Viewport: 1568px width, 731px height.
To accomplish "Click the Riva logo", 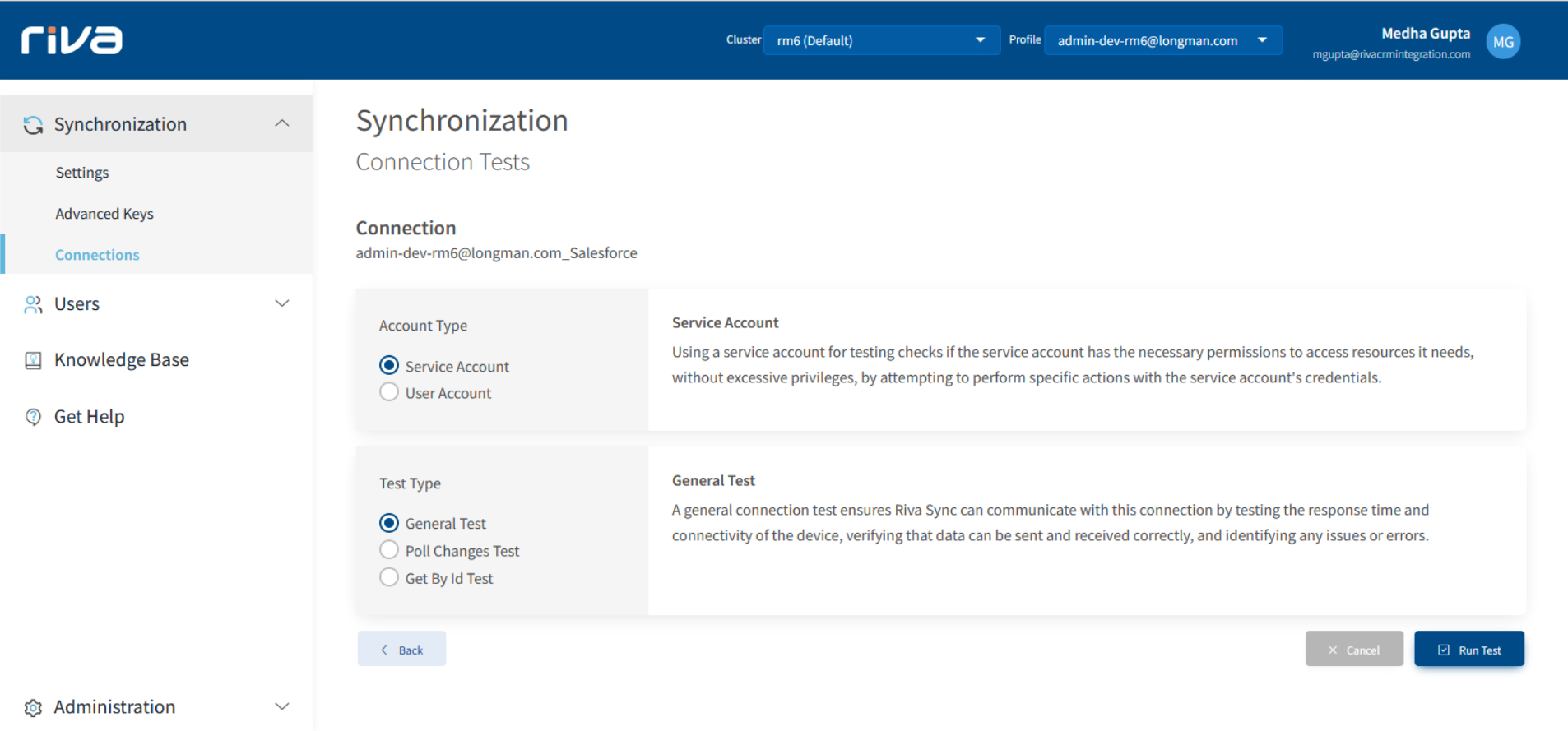I will [72, 40].
